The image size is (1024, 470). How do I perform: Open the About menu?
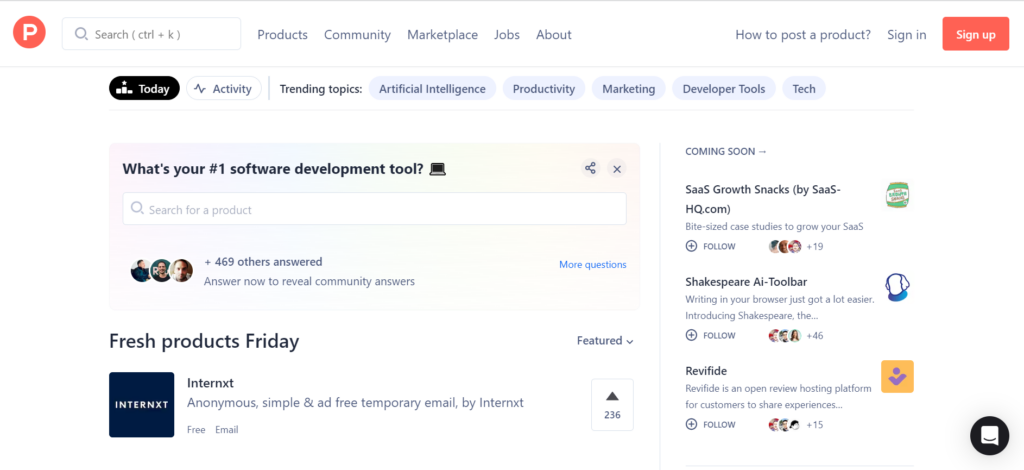[x=554, y=35]
